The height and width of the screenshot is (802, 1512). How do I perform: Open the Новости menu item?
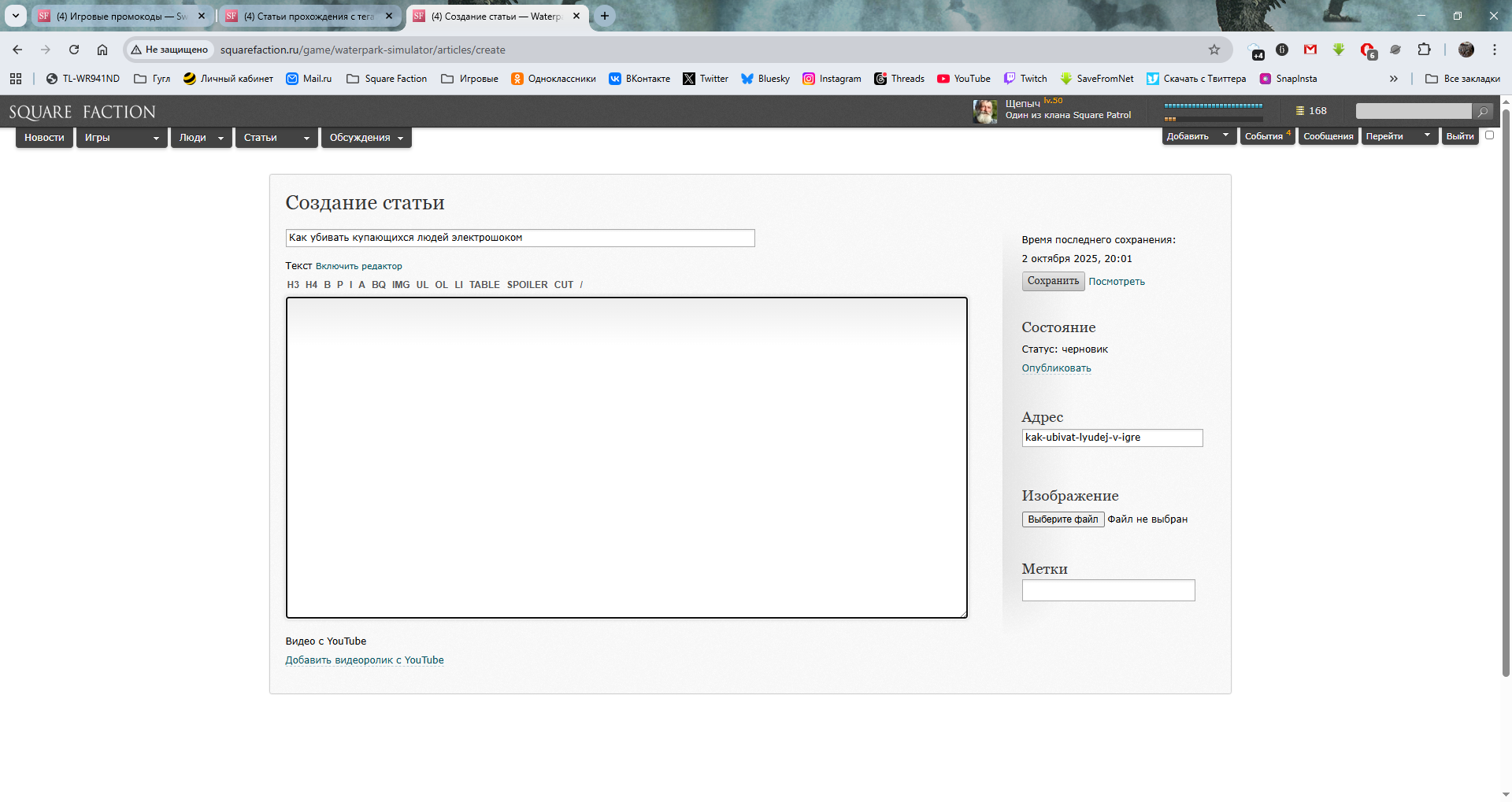pyautogui.click(x=44, y=138)
